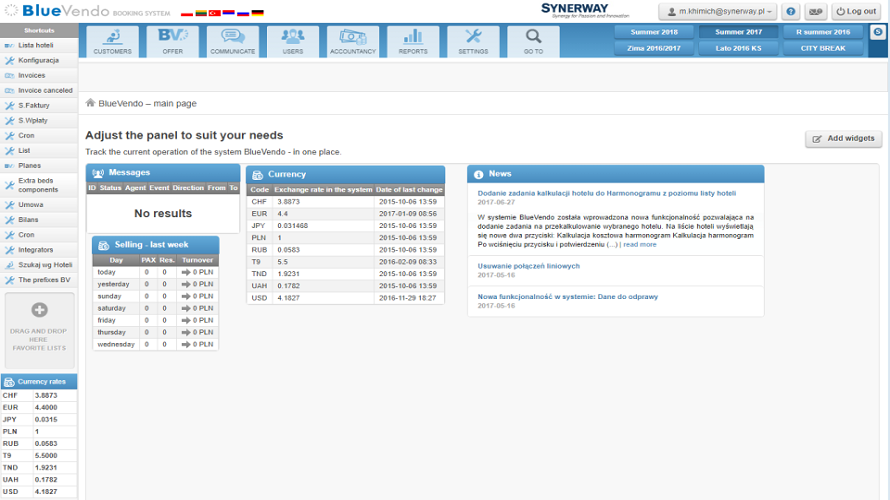Click the Currency widget header icon

pos(258,175)
